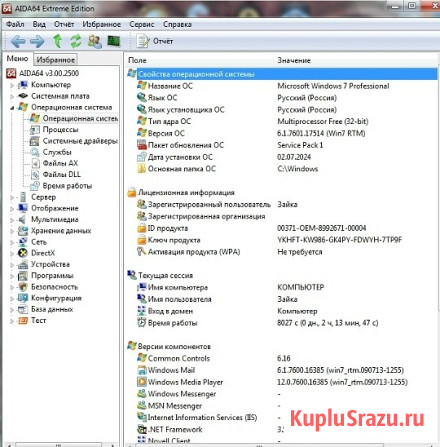Select the Системная плата motherboard icon
Image resolution: width=440 pixels, height=447 pixels.
[23, 96]
